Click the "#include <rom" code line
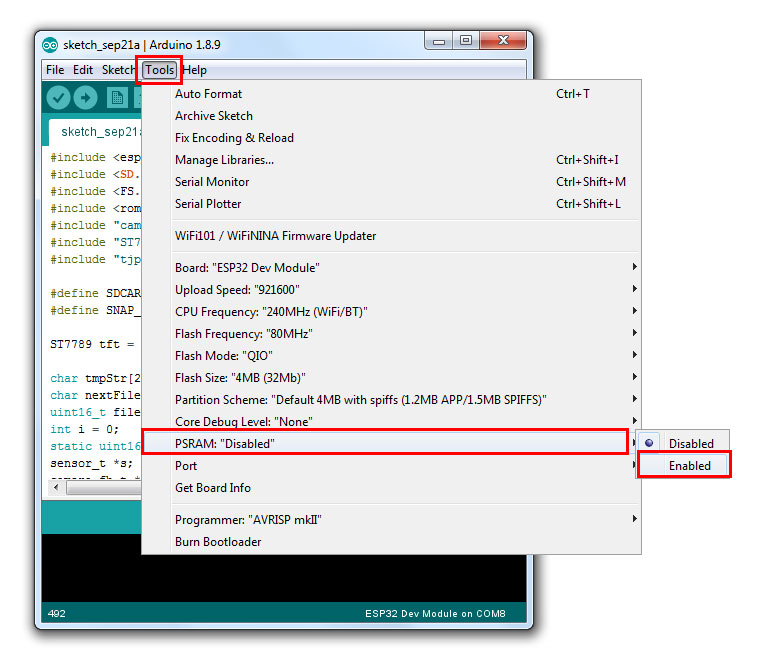Screen dimensions: 760x664 [x=95, y=208]
